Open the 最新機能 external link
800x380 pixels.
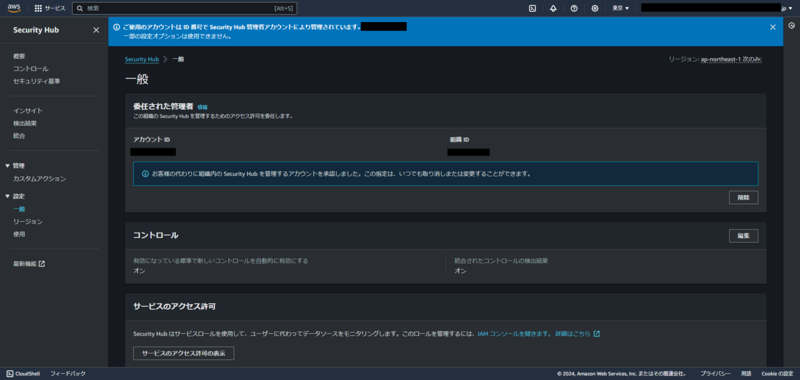point(29,264)
